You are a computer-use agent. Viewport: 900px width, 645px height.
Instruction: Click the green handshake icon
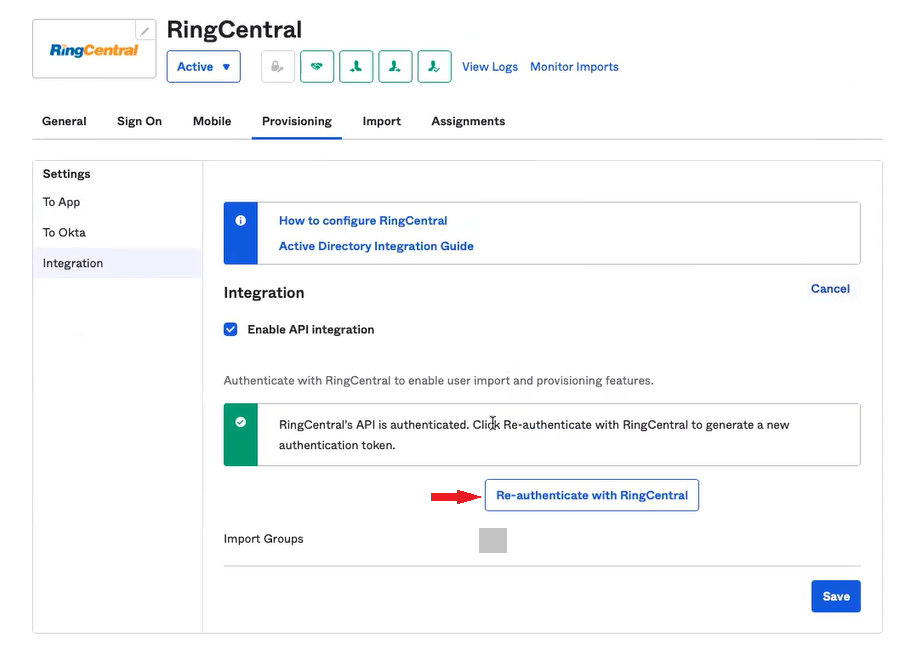click(x=317, y=67)
